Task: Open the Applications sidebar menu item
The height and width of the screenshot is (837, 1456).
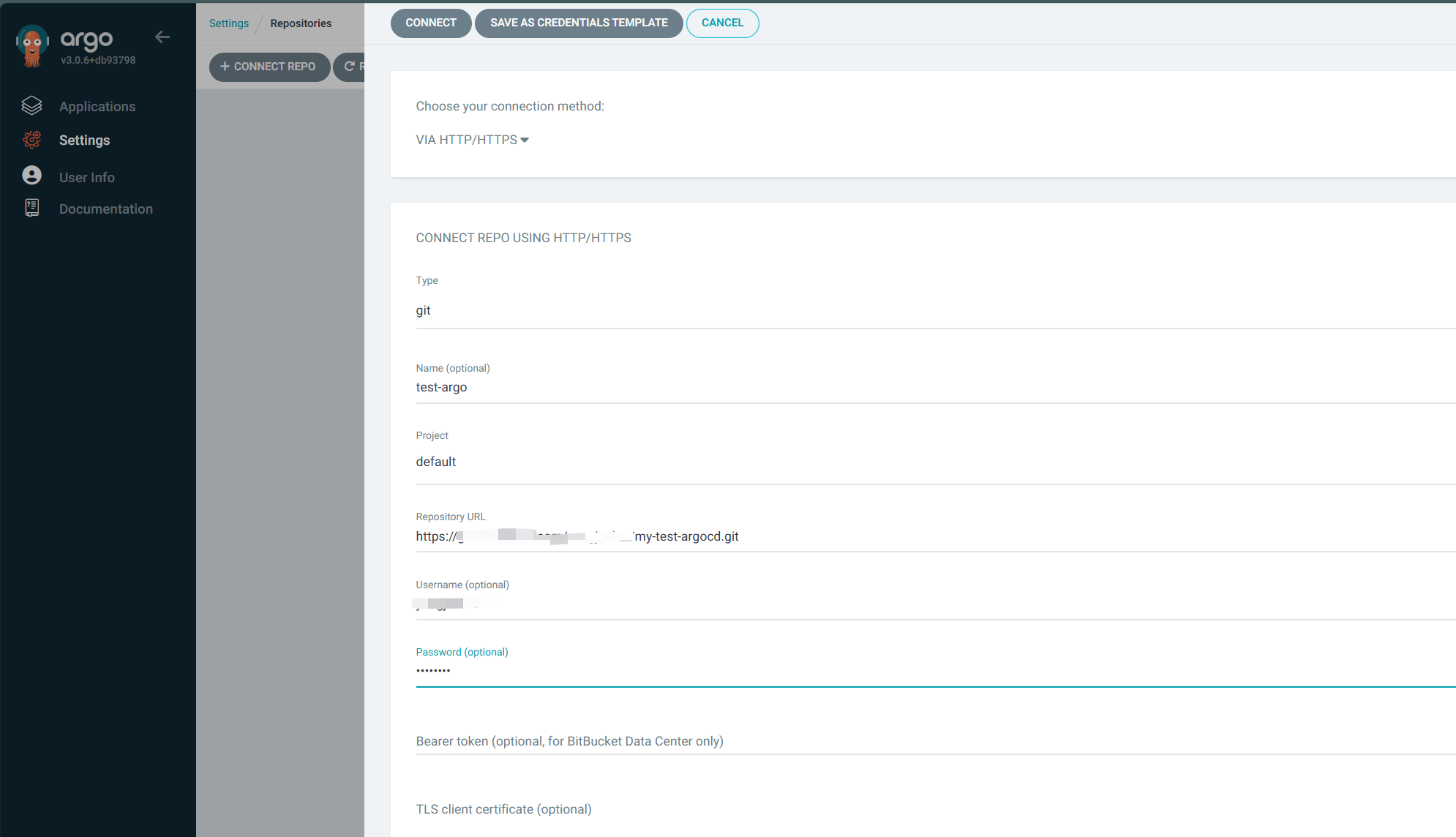Action: pyautogui.click(x=97, y=107)
